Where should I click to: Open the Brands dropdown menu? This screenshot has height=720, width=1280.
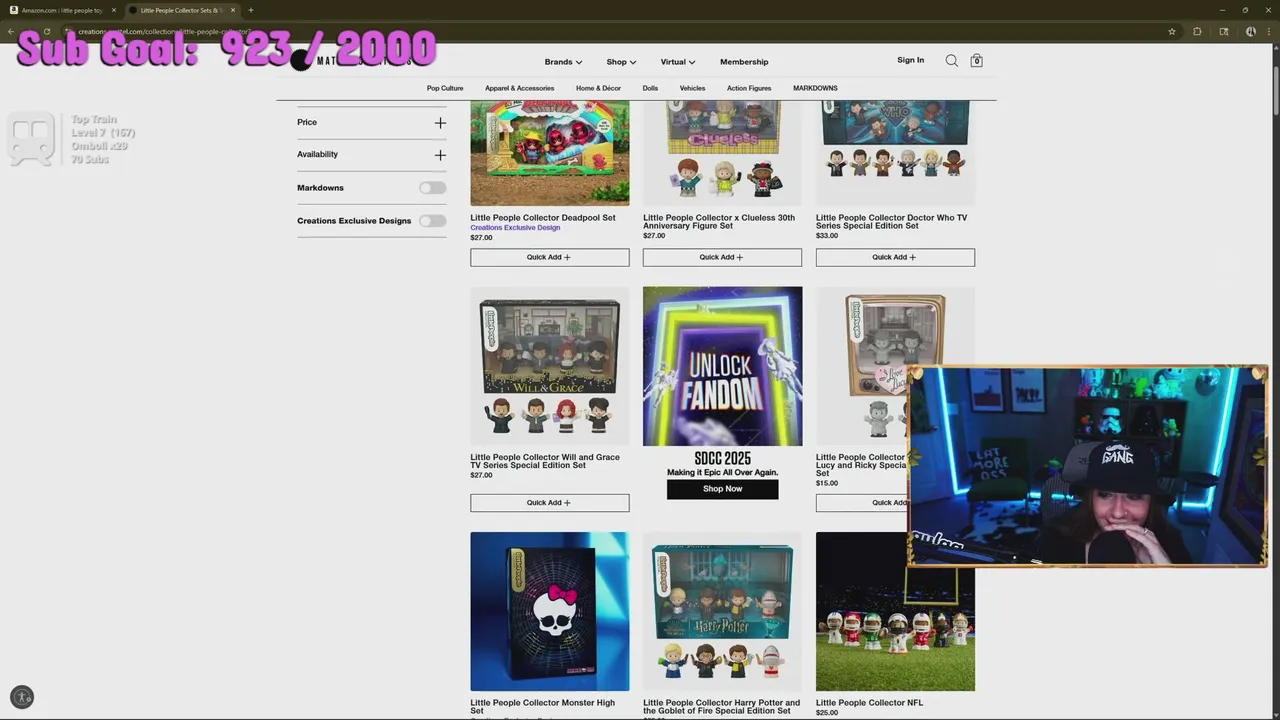[563, 62]
